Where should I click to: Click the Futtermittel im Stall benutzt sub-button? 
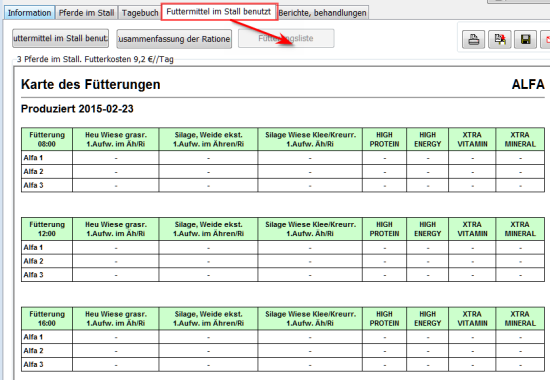60,38
